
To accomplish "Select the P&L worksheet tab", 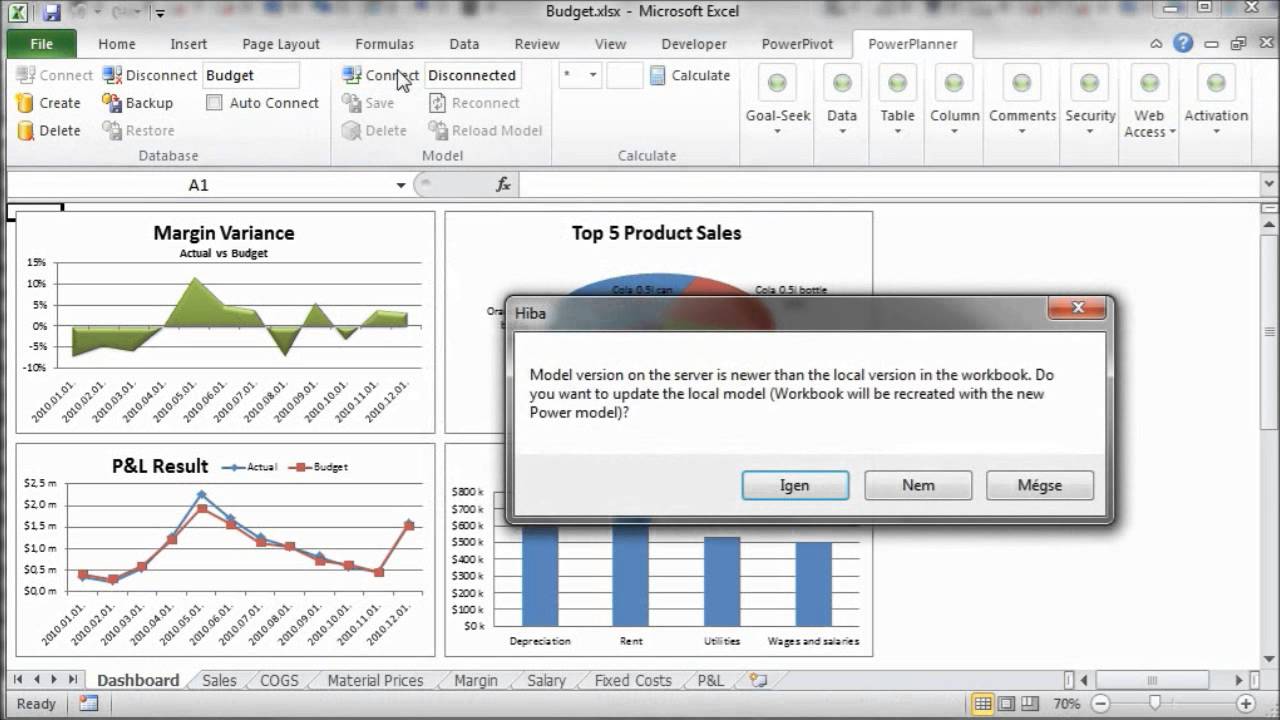I will [x=710, y=680].
